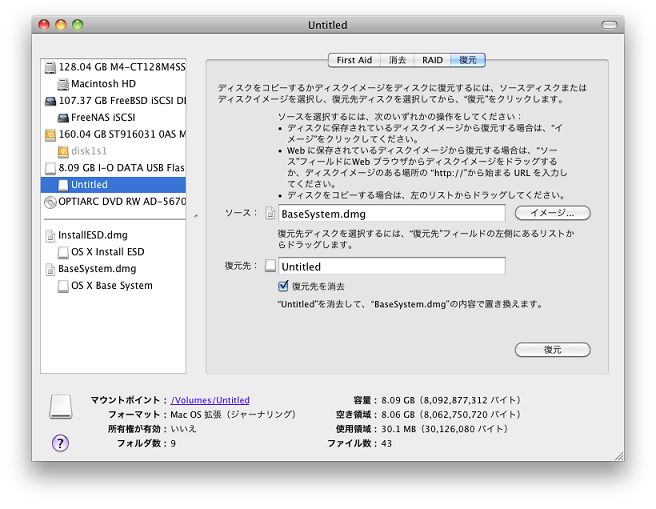
Task: Select the 107.37 GB FreeBSD iSCSI disk icon
Action: (x=50, y=101)
